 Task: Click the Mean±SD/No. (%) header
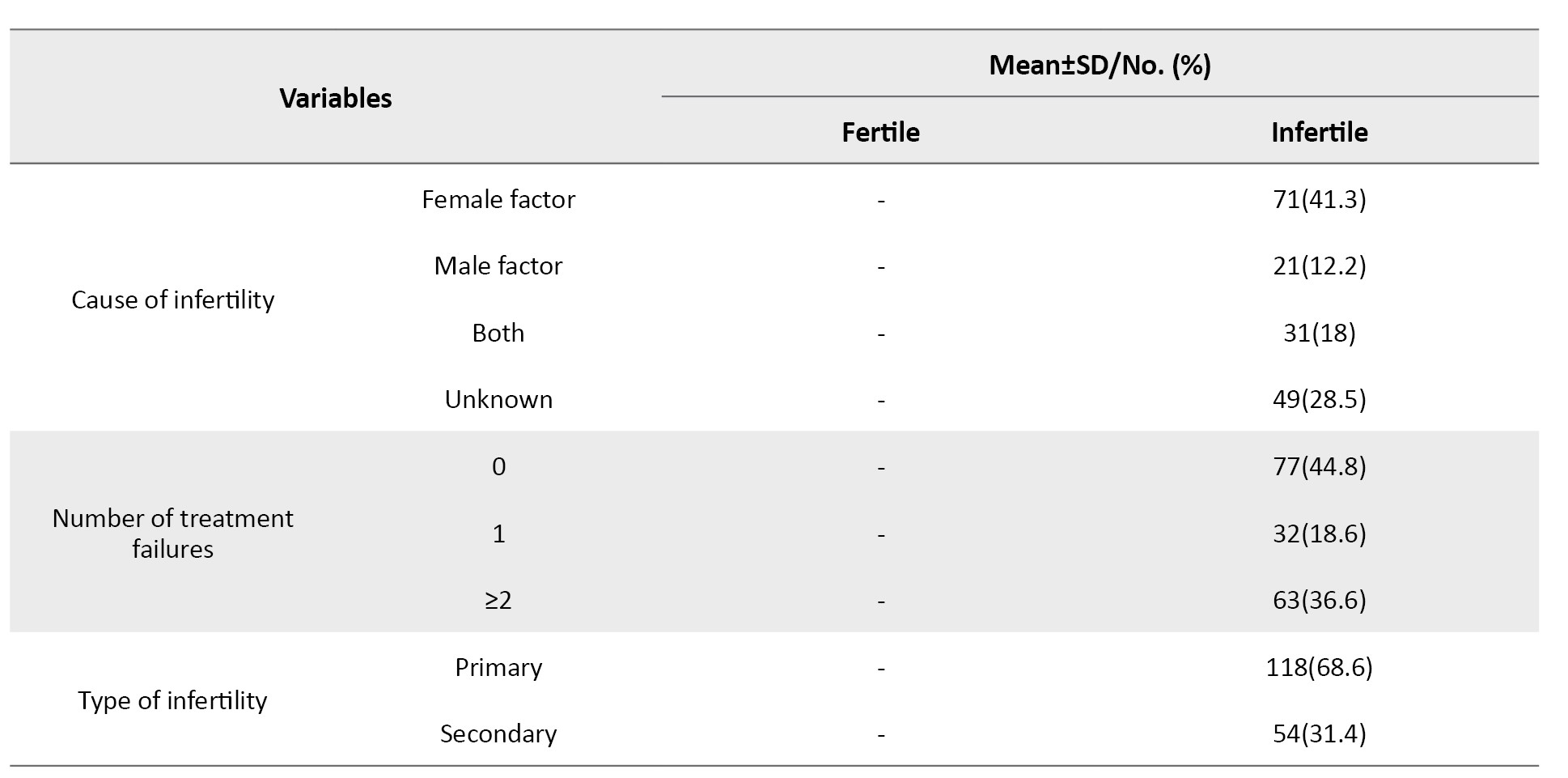point(1100,65)
